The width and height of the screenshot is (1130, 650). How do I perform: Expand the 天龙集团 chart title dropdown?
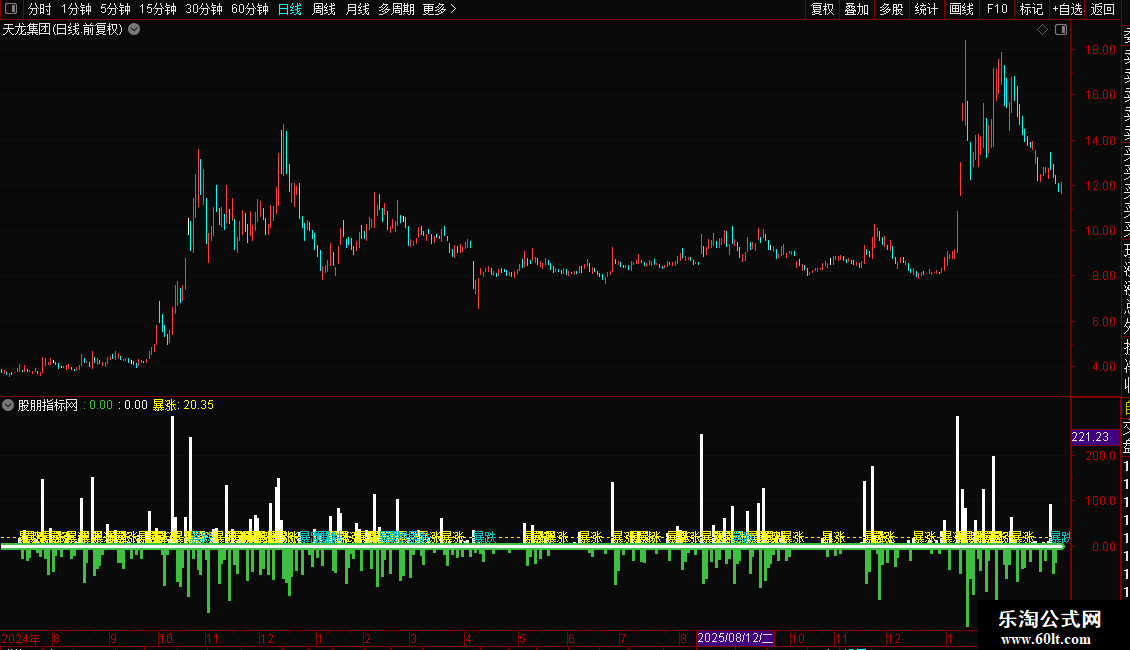coord(134,30)
